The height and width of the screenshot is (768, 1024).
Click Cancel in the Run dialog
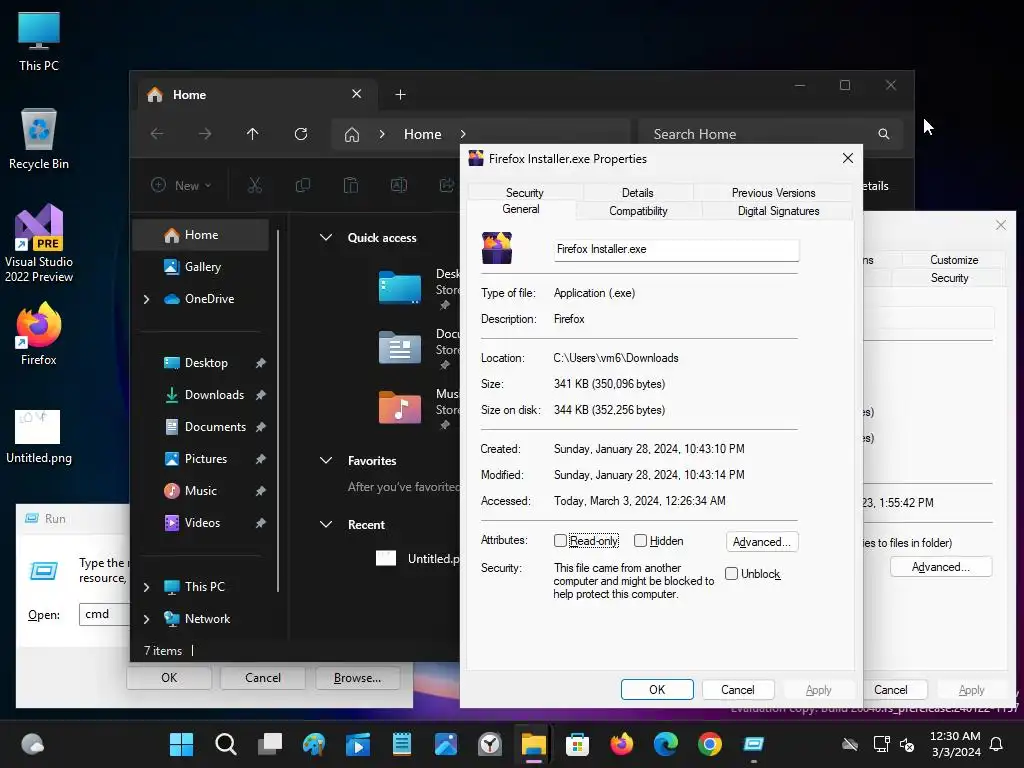[x=263, y=678]
